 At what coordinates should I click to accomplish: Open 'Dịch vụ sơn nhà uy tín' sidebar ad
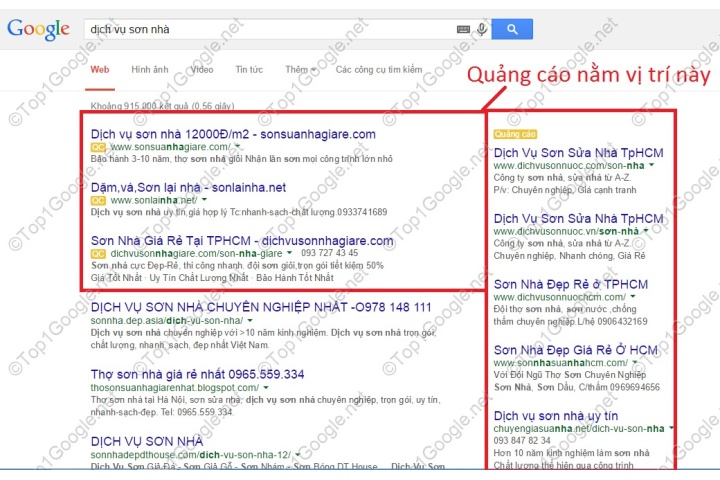(556, 416)
